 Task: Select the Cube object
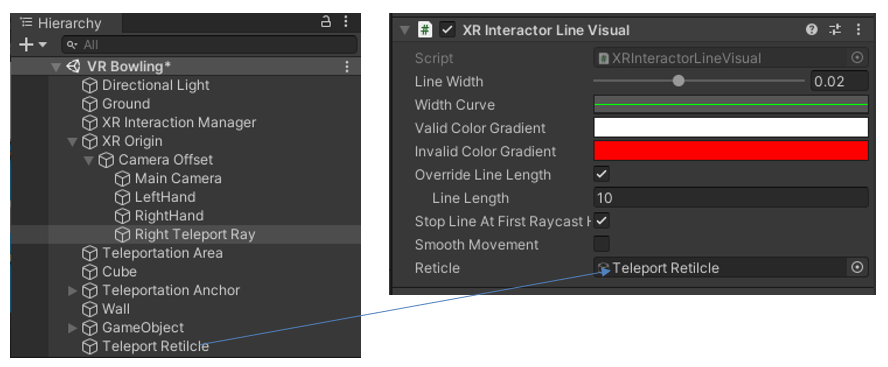[x=119, y=272]
